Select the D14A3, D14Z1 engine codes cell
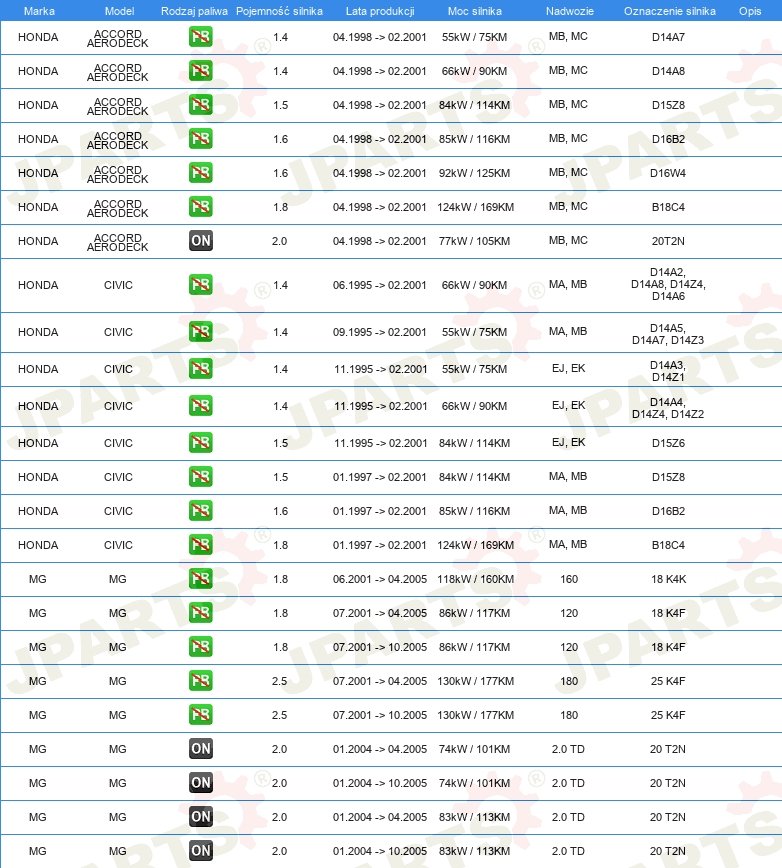 pyautogui.click(x=668, y=371)
